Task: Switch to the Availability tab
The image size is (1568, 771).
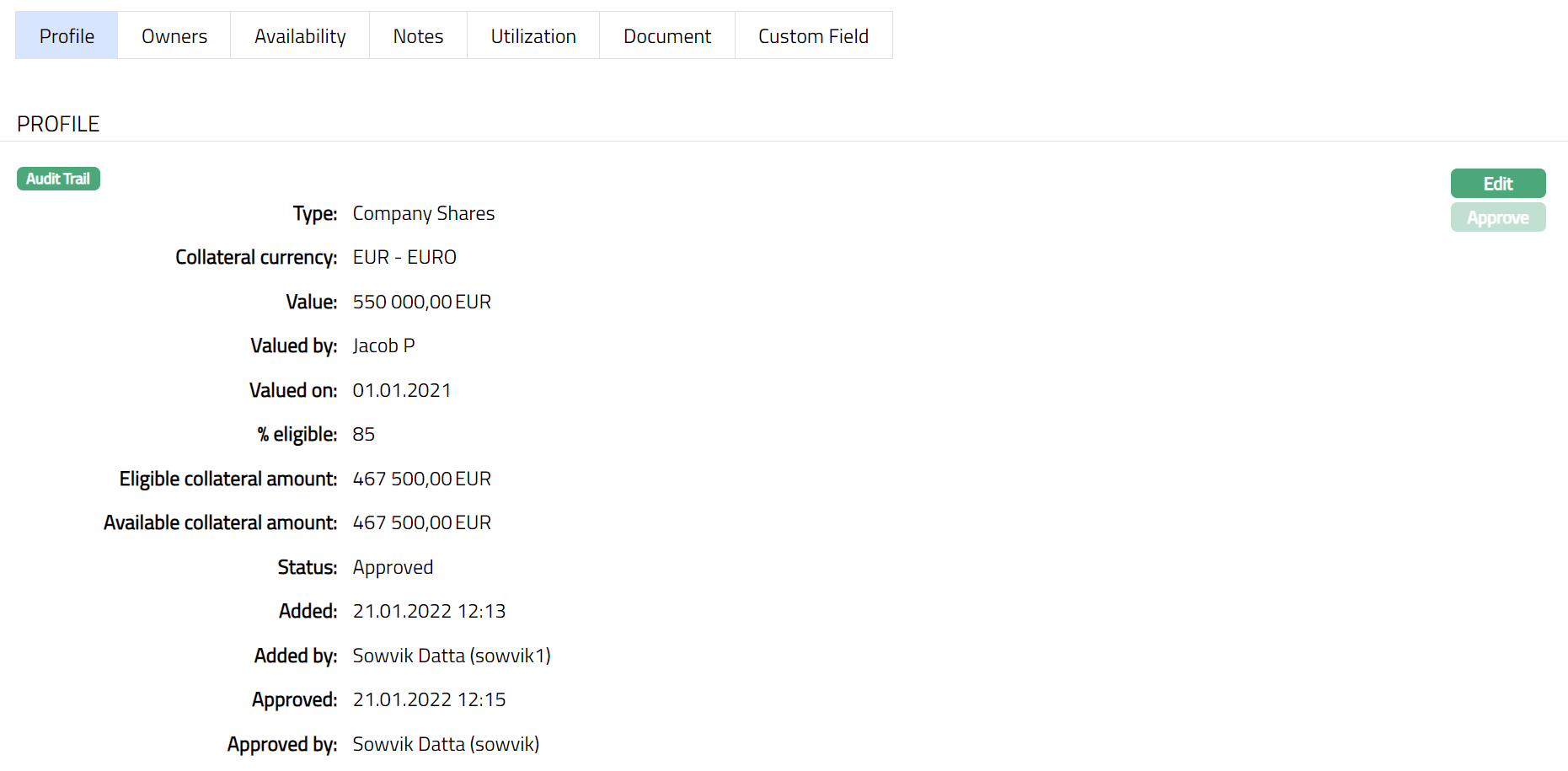Action: [x=300, y=36]
